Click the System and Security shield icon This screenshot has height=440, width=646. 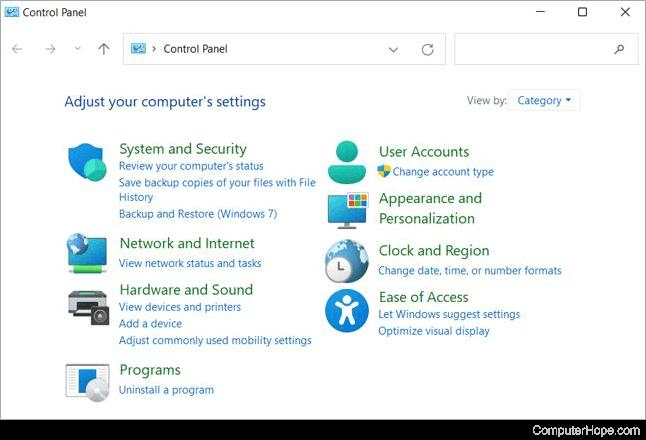88,162
